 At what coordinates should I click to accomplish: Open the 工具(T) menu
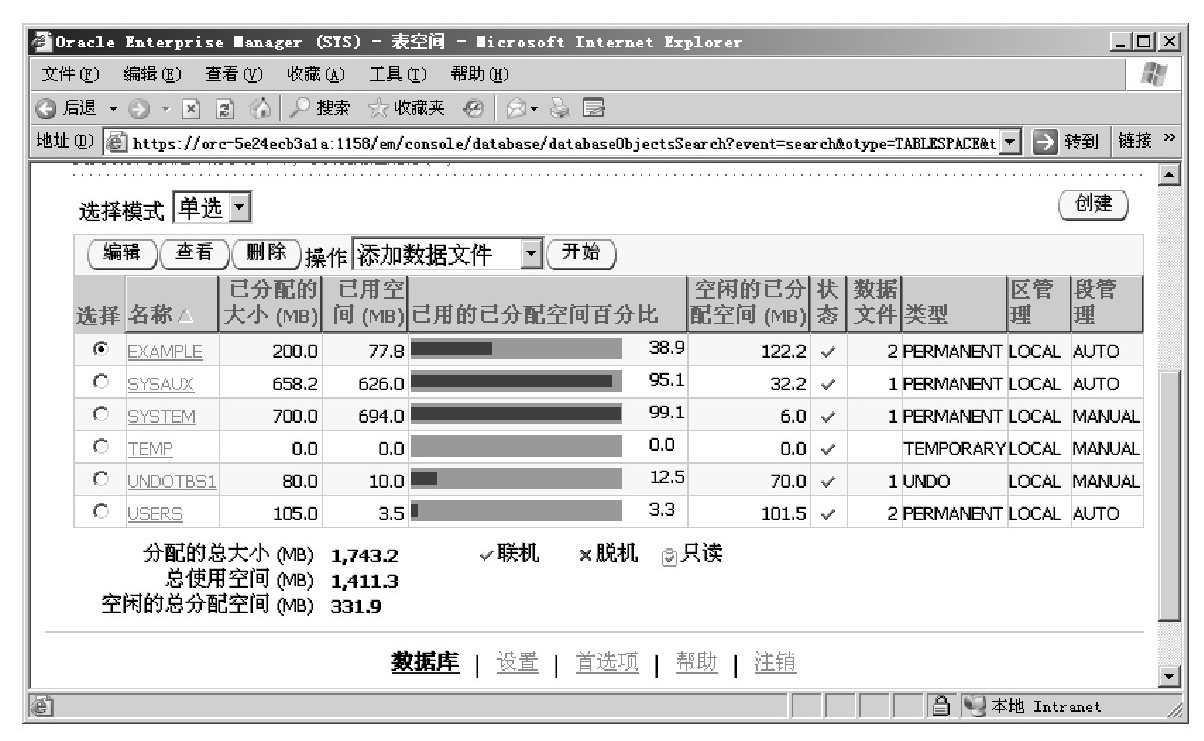click(x=400, y=74)
